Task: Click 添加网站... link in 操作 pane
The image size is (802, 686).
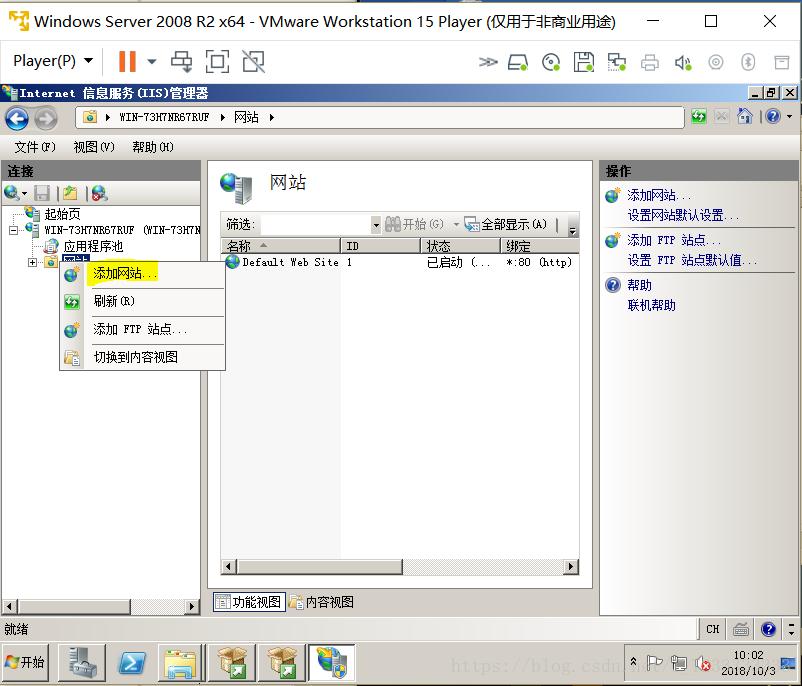Action: [x=659, y=195]
